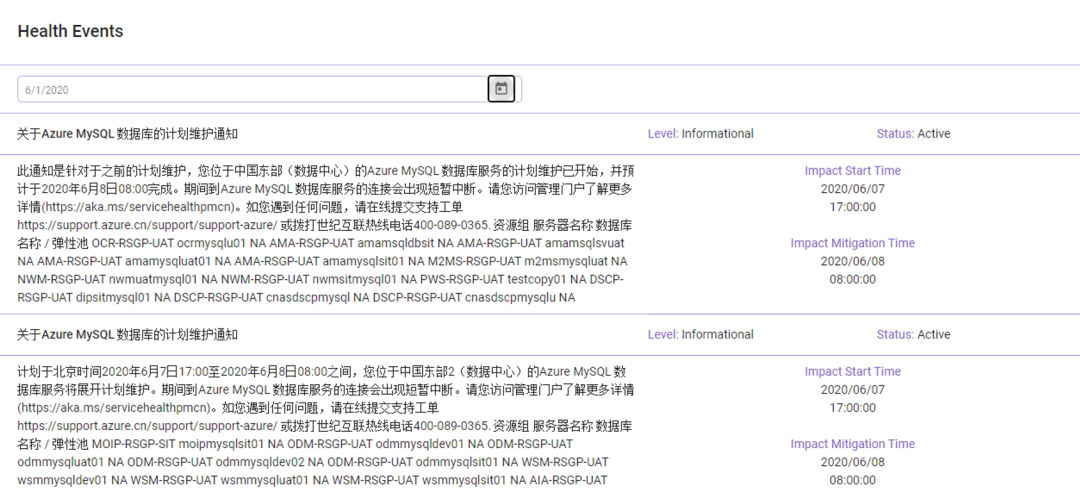Click mitigation time 08:00:00 in second event

(853, 479)
